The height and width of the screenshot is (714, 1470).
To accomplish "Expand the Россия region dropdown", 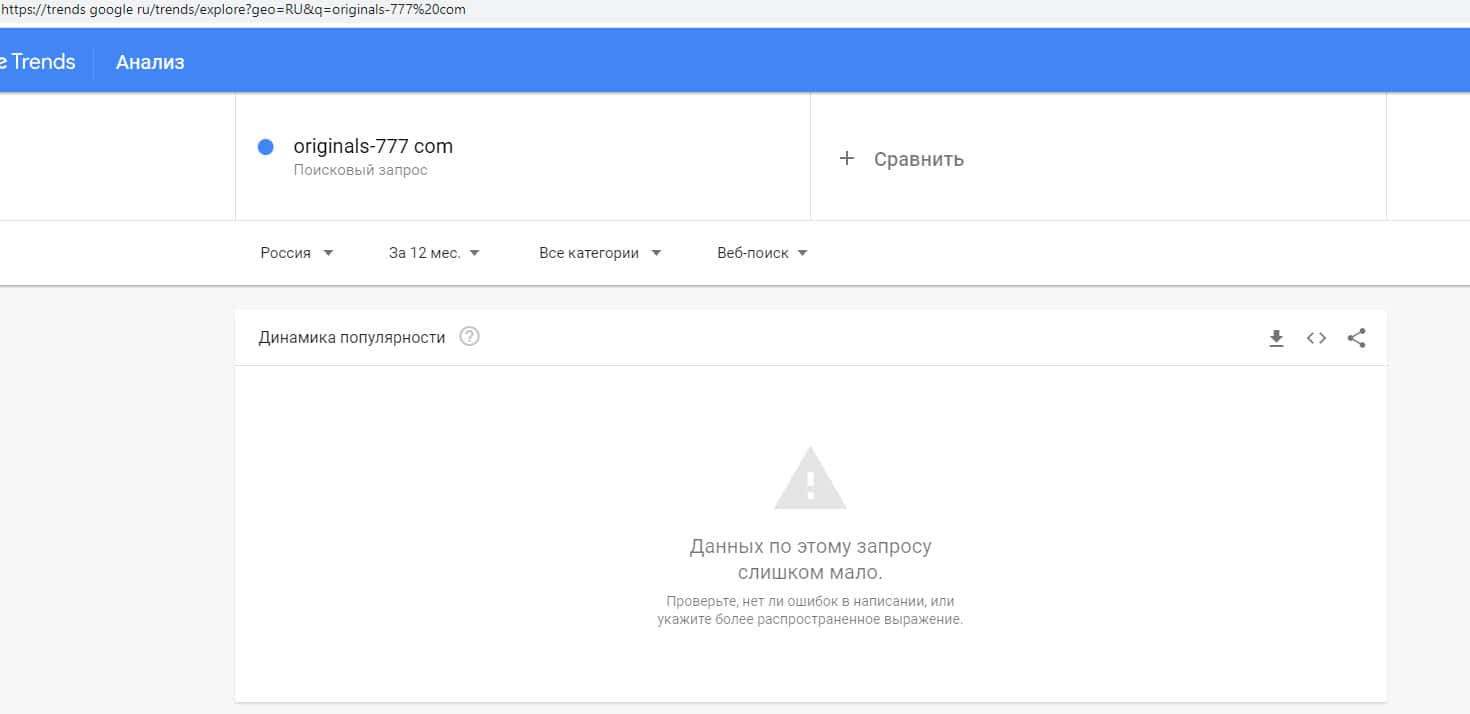I will (297, 253).
